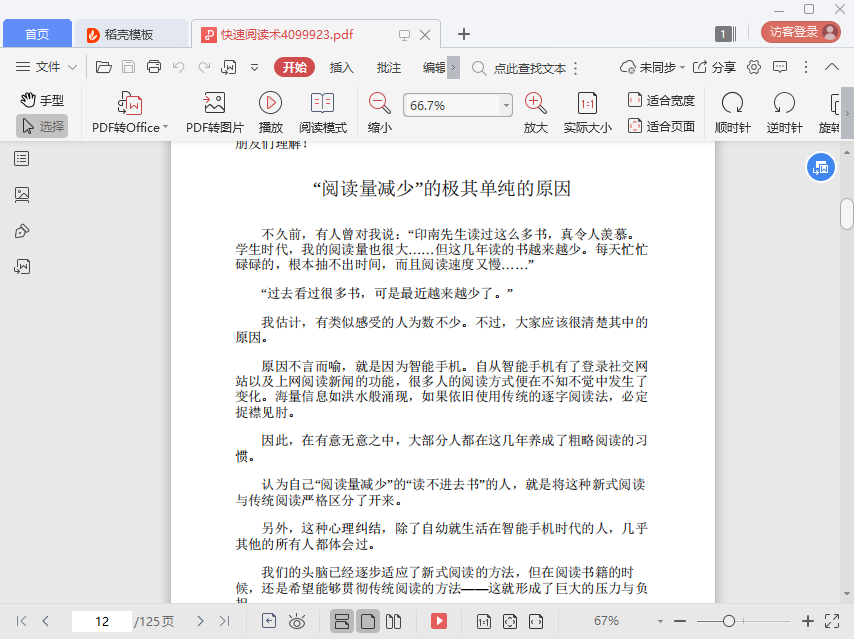Undo the last action
This screenshot has height=639, width=854.
click(x=179, y=68)
